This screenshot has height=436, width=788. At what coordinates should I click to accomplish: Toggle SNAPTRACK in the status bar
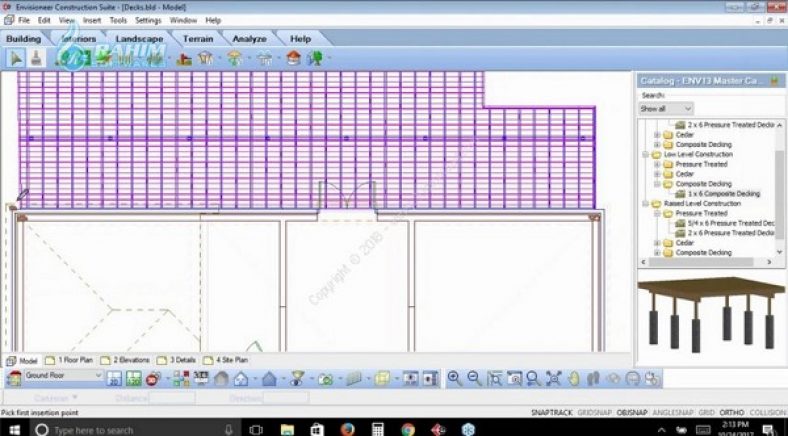(551, 412)
